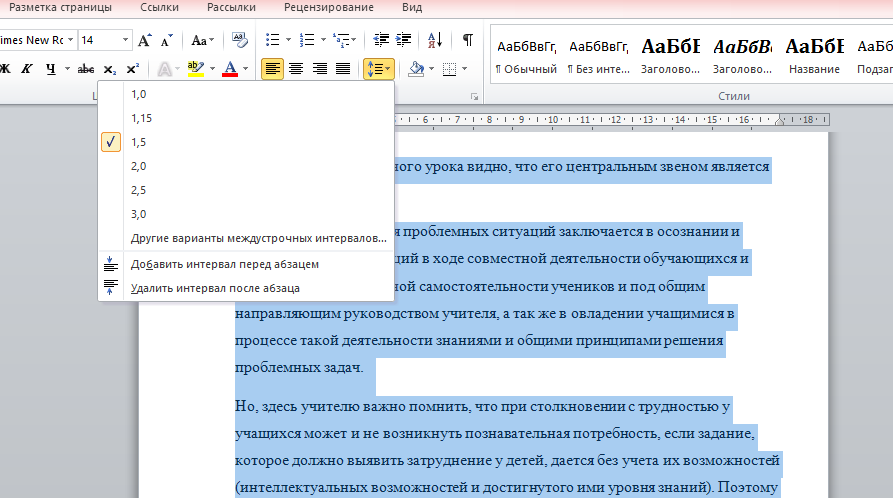Apply bulleted list formatting
This screenshot has height=498, width=893.
[271, 41]
